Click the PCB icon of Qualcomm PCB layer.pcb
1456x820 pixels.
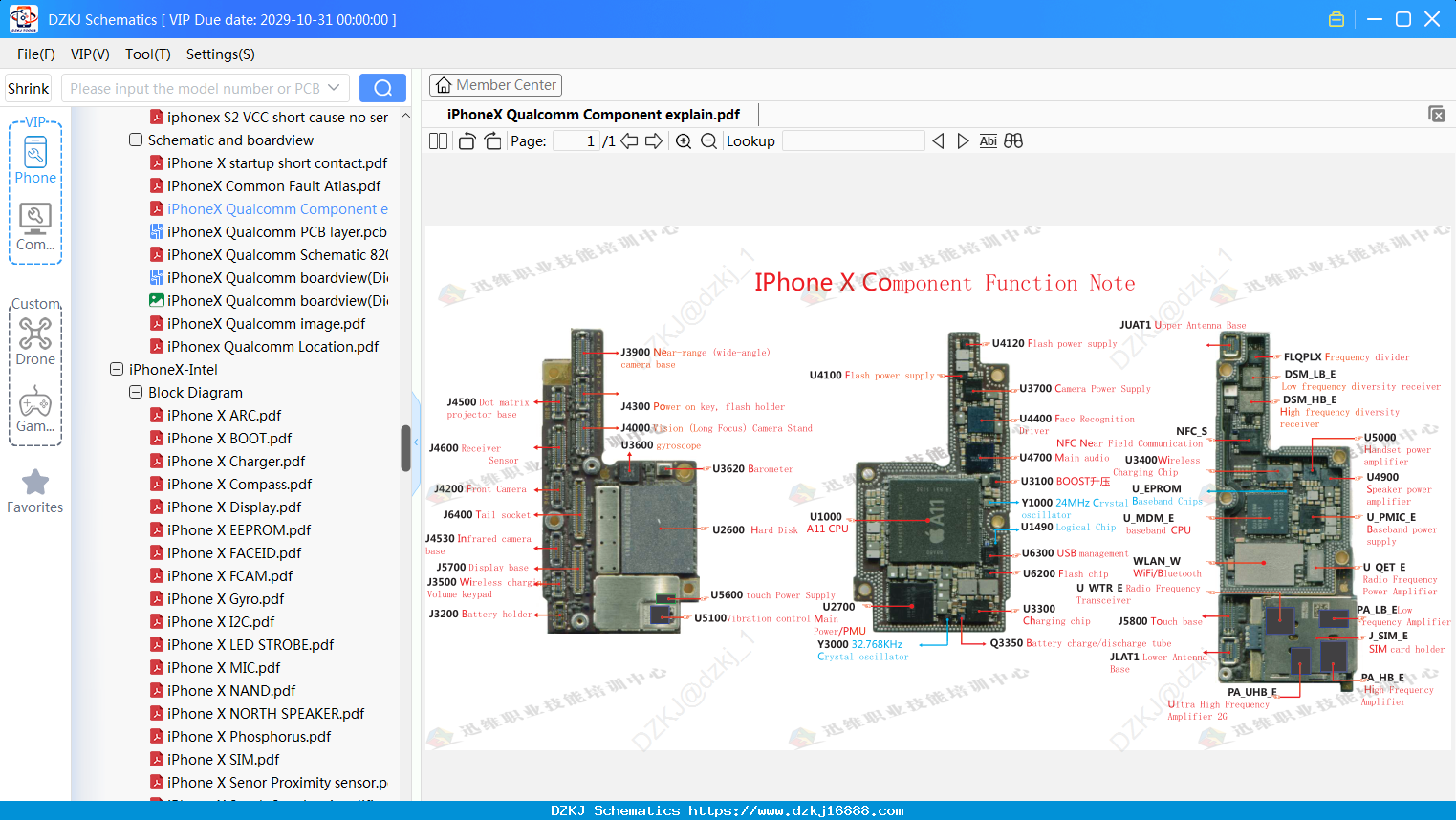pyautogui.click(x=157, y=232)
